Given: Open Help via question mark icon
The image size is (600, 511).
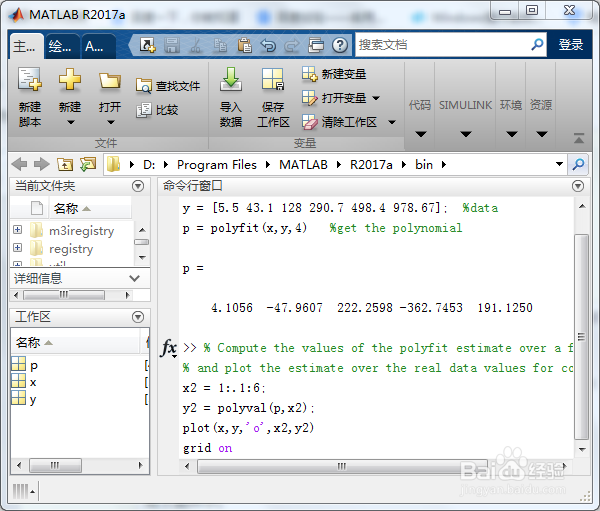Looking at the screenshot, I should (x=340, y=46).
